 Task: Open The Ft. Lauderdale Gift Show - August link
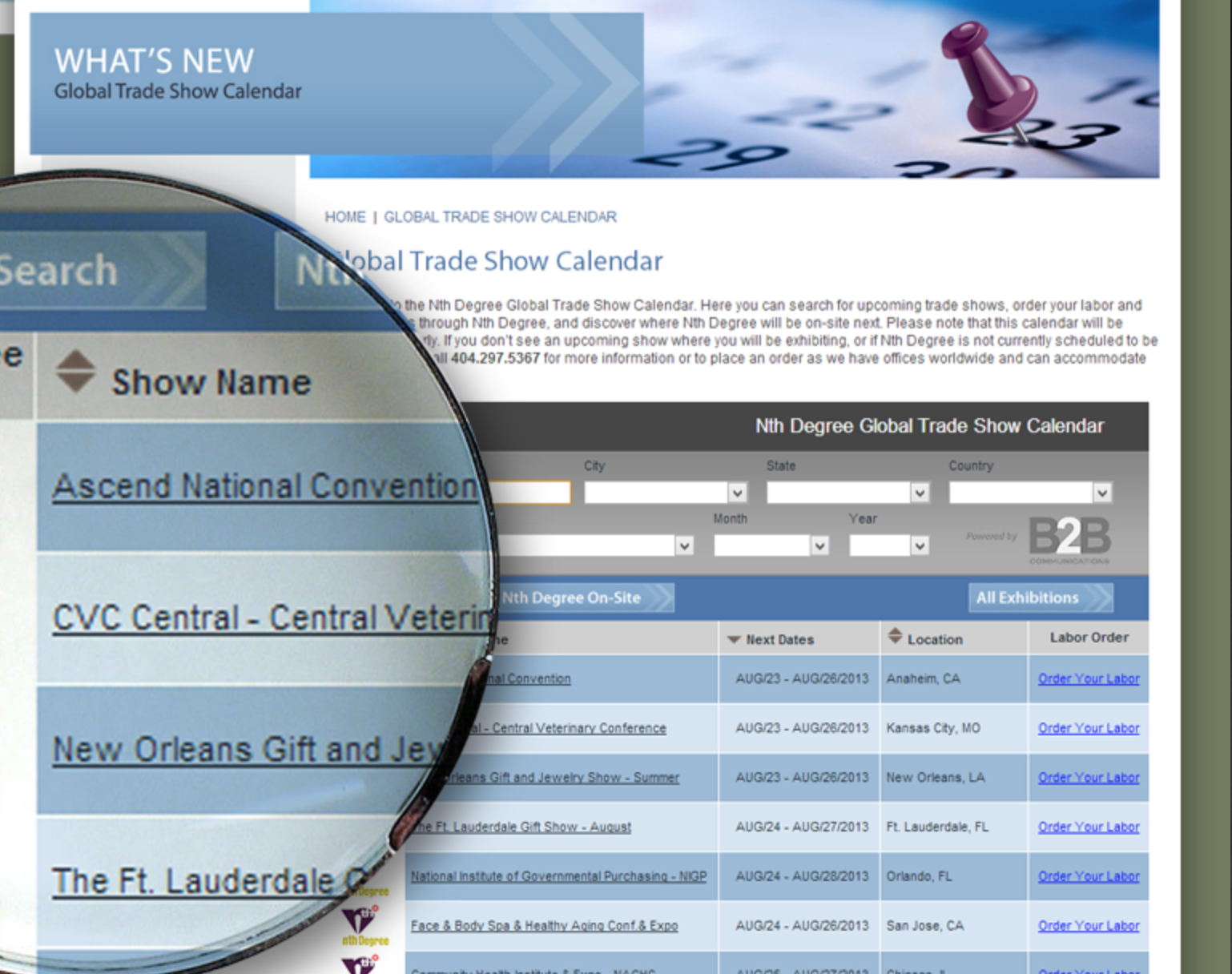point(522,827)
